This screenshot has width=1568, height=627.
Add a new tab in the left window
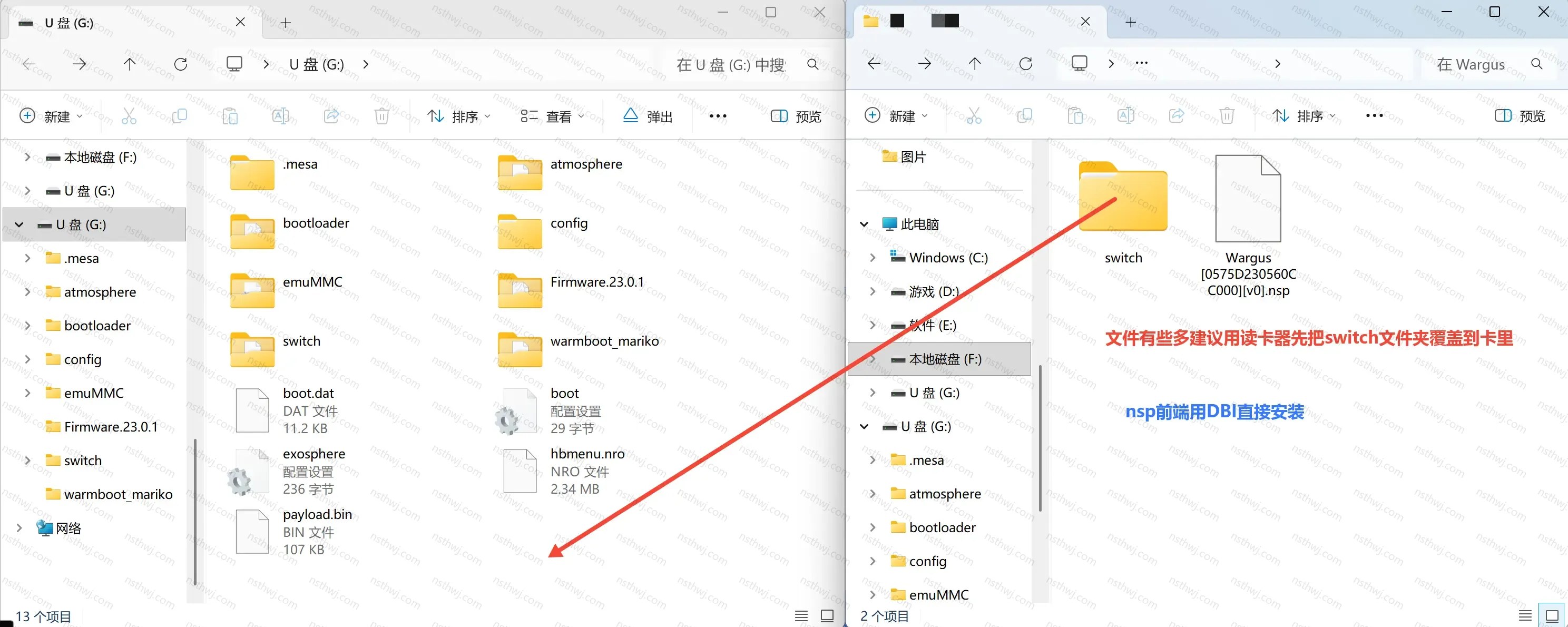286,23
